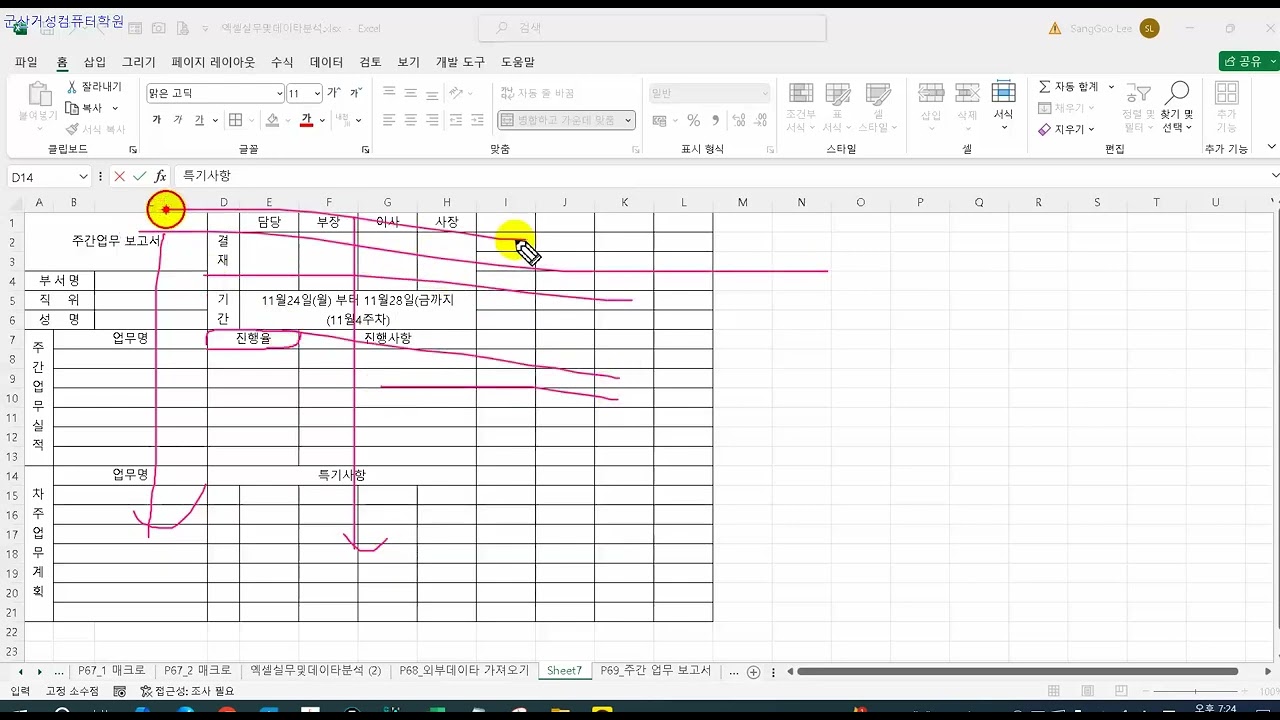The height and width of the screenshot is (720, 1280).
Task: Click the Insert (삽입) cells icon
Action: tap(931, 93)
